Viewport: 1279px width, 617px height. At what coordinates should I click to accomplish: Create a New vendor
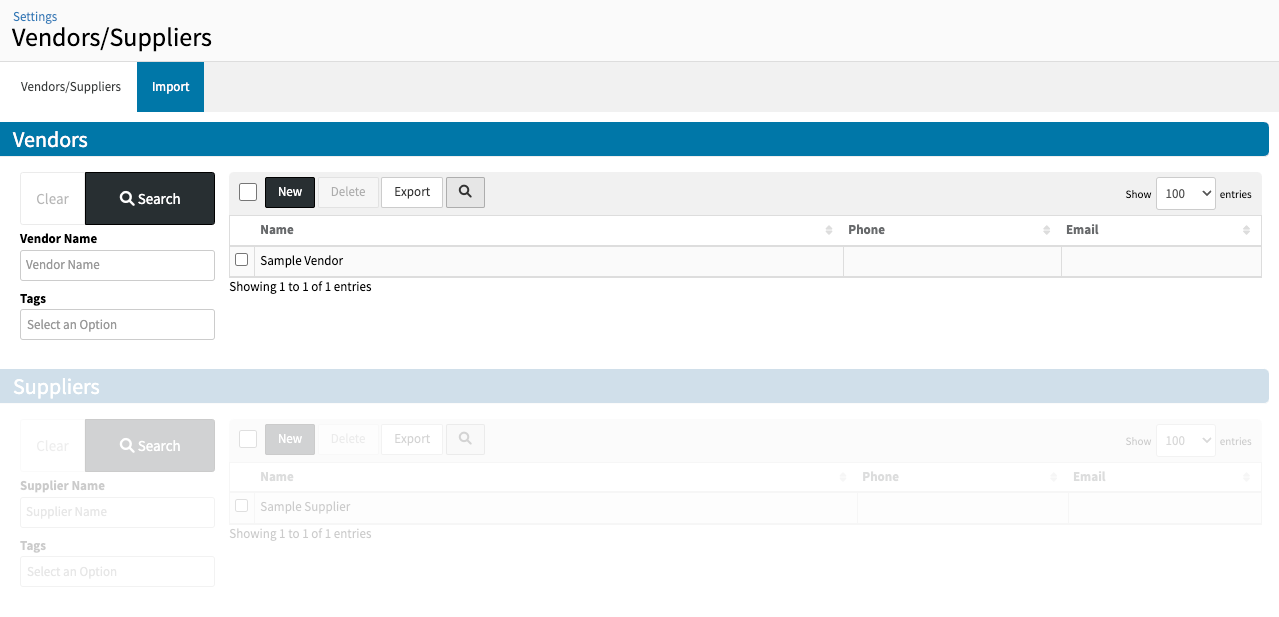click(x=290, y=192)
